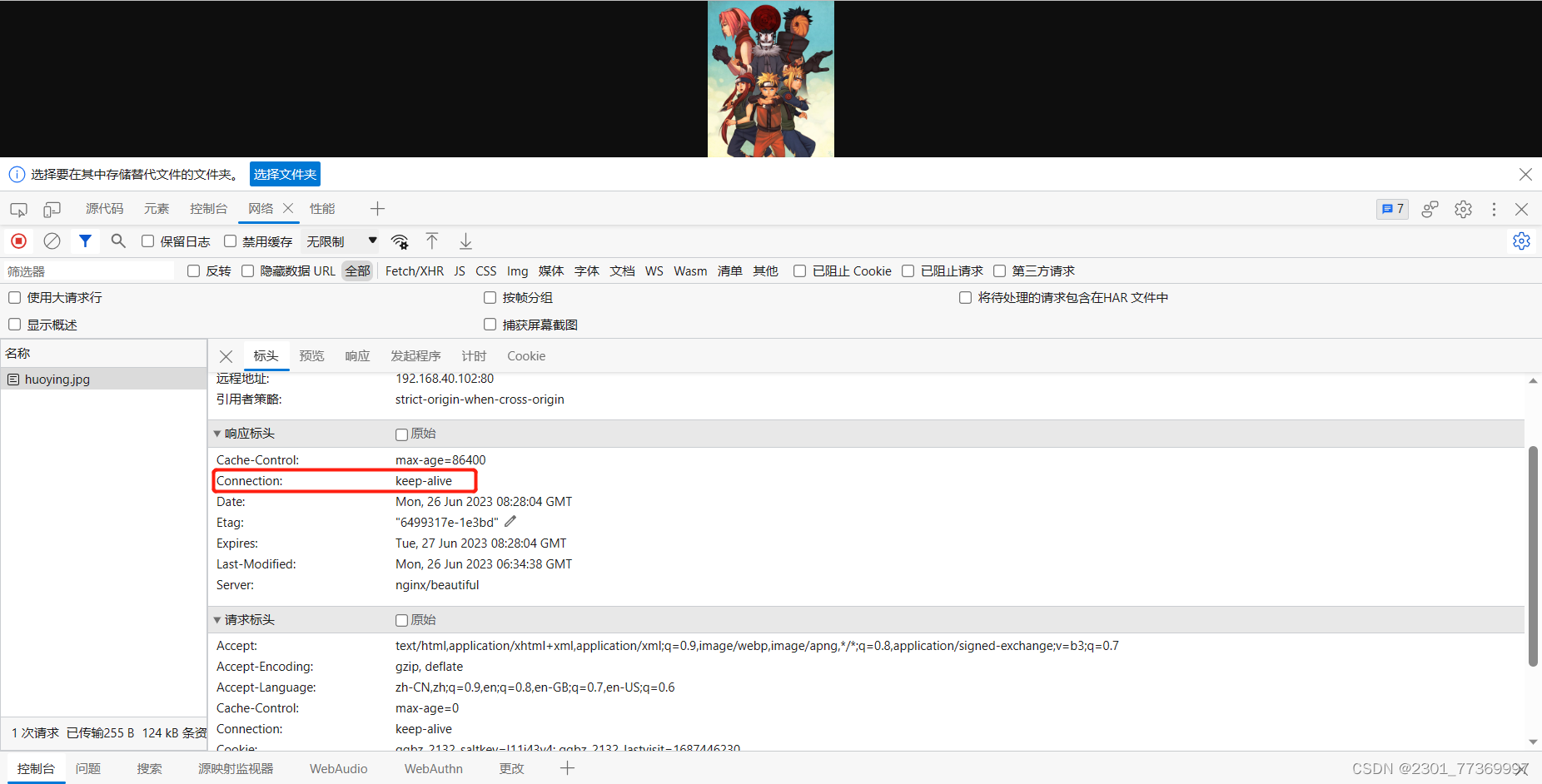Image resolution: width=1542 pixels, height=784 pixels.
Task: Click the export HAR download arrow
Action: [465, 241]
